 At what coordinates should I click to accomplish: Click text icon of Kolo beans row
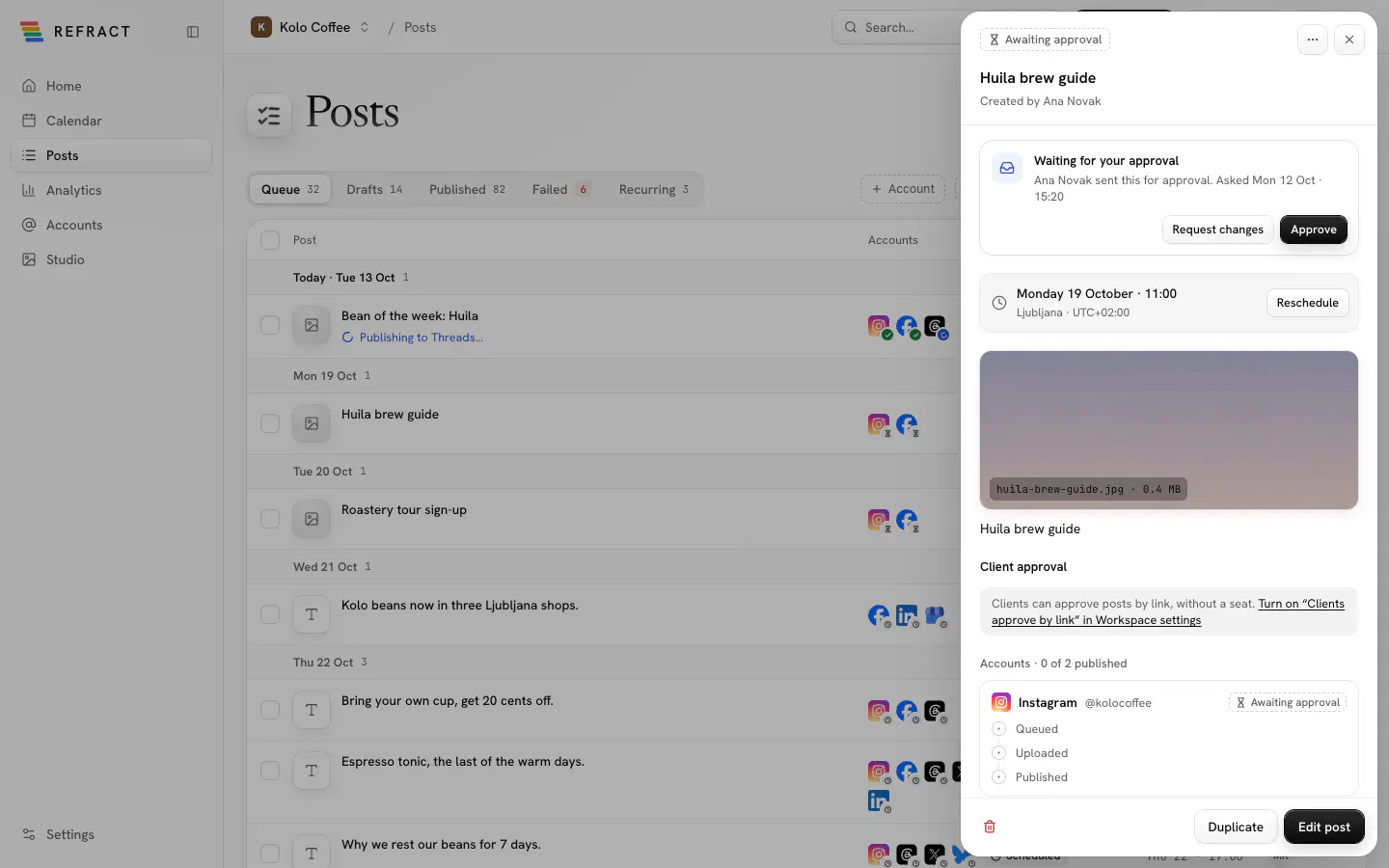click(x=312, y=614)
